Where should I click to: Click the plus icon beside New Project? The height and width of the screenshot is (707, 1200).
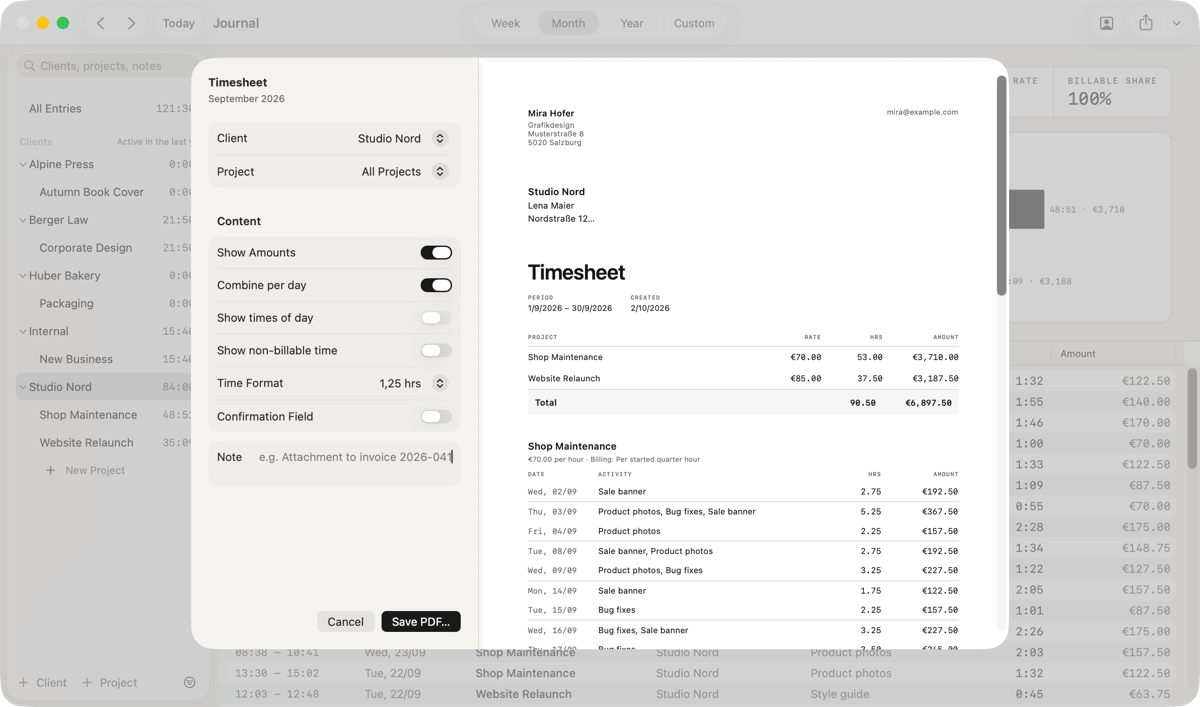(x=51, y=470)
